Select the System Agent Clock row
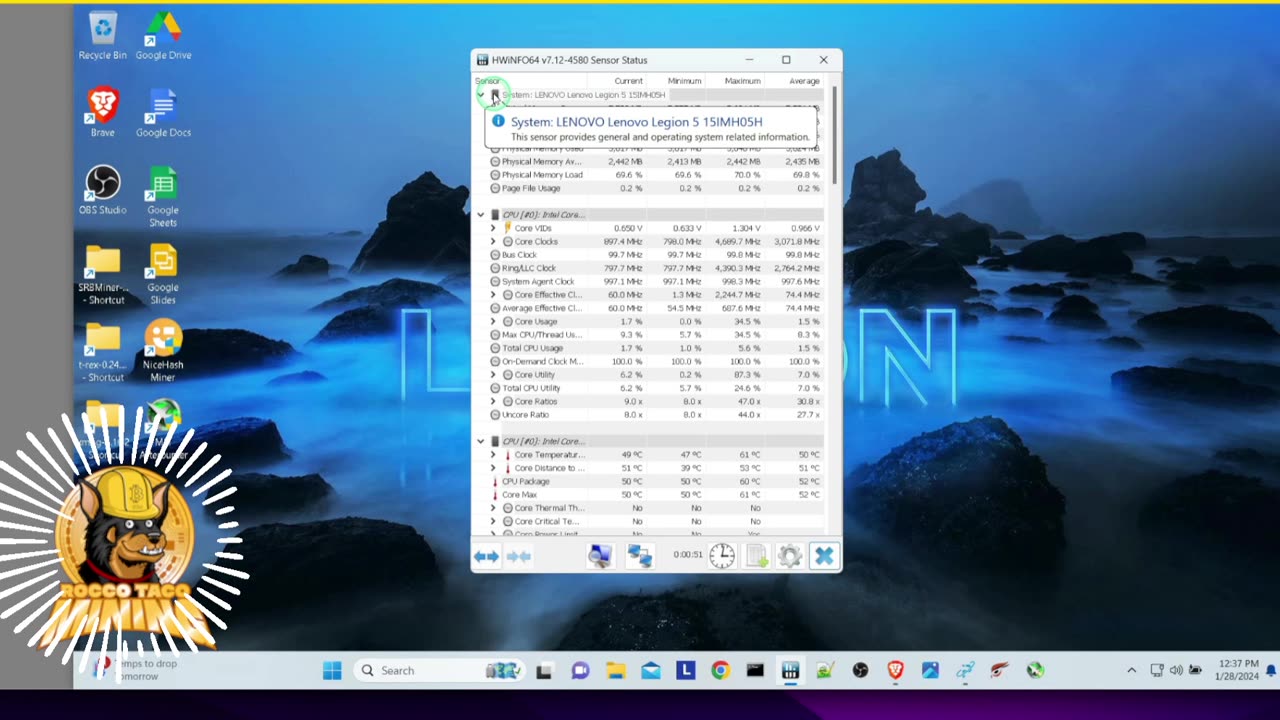The image size is (1280, 720). [x=655, y=281]
